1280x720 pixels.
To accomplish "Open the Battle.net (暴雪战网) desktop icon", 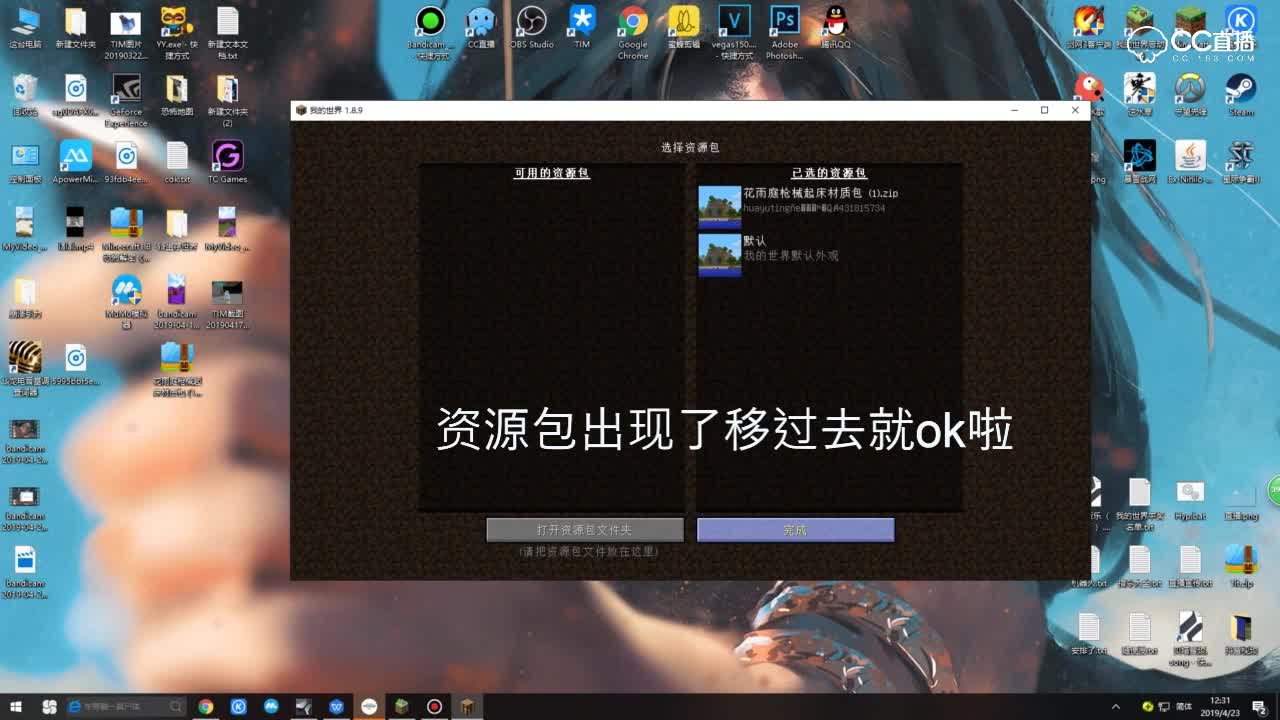I will click(1139, 162).
